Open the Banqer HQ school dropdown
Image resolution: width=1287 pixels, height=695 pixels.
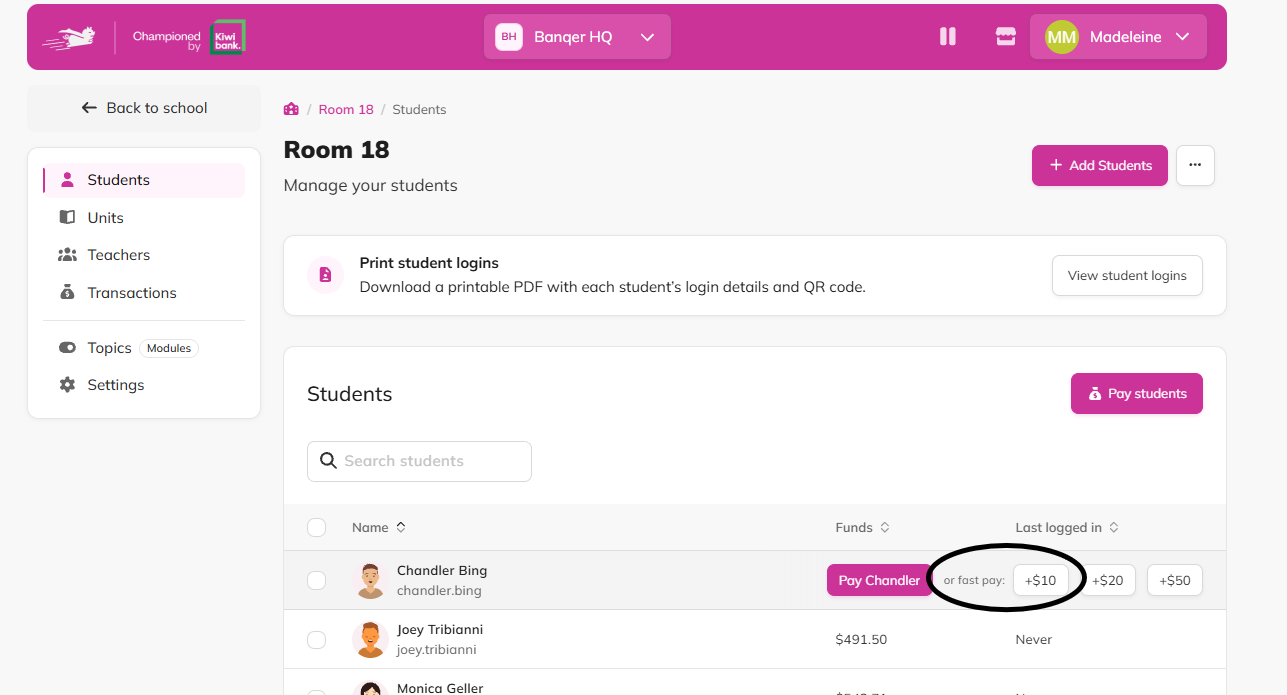tap(577, 37)
